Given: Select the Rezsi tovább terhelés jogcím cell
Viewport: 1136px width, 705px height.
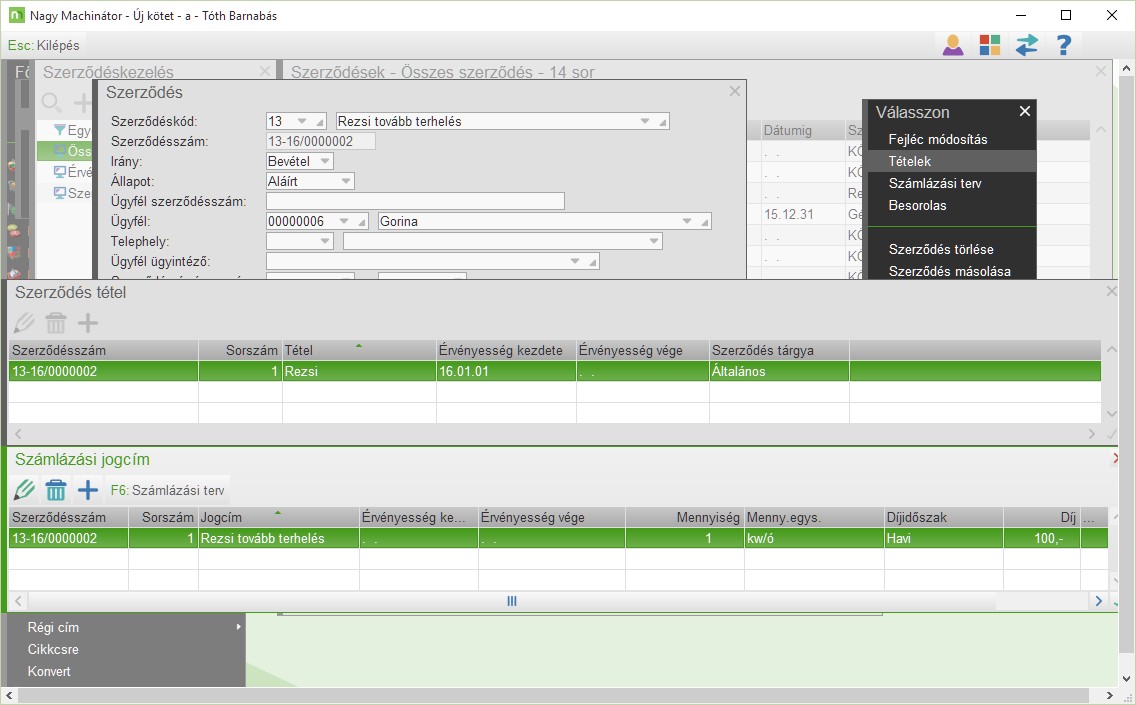Looking at the screenshot, I should [x=278, y=538].
